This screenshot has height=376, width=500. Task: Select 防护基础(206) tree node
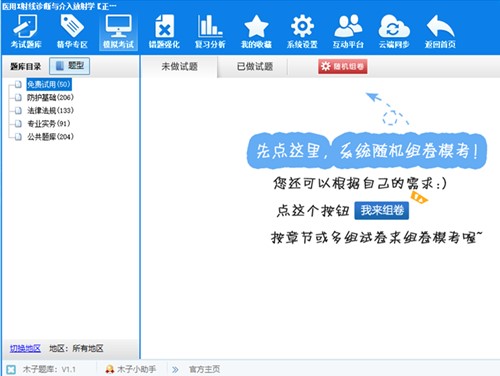tap(50, 97)
